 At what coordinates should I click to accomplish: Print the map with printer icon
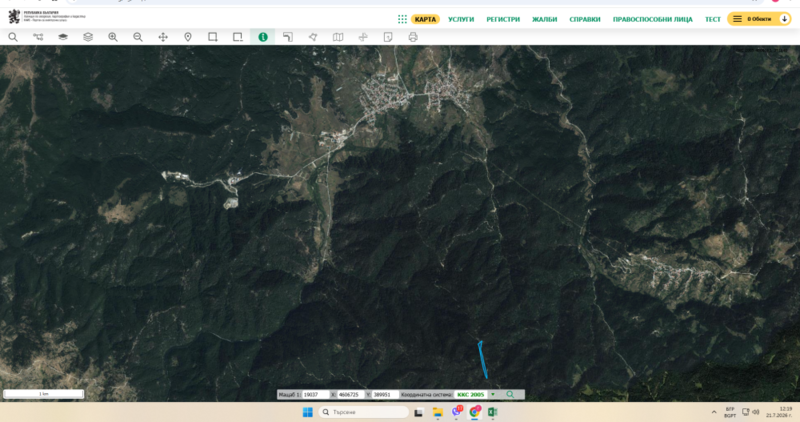(x=413, y=37)
